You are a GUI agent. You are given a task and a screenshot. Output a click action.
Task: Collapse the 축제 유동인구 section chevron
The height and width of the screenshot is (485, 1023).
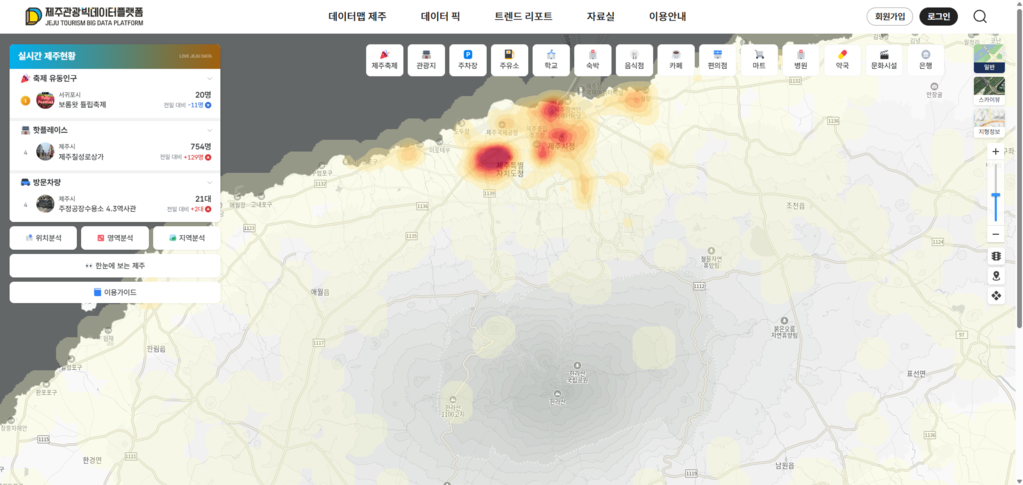(x=210, y=78)
